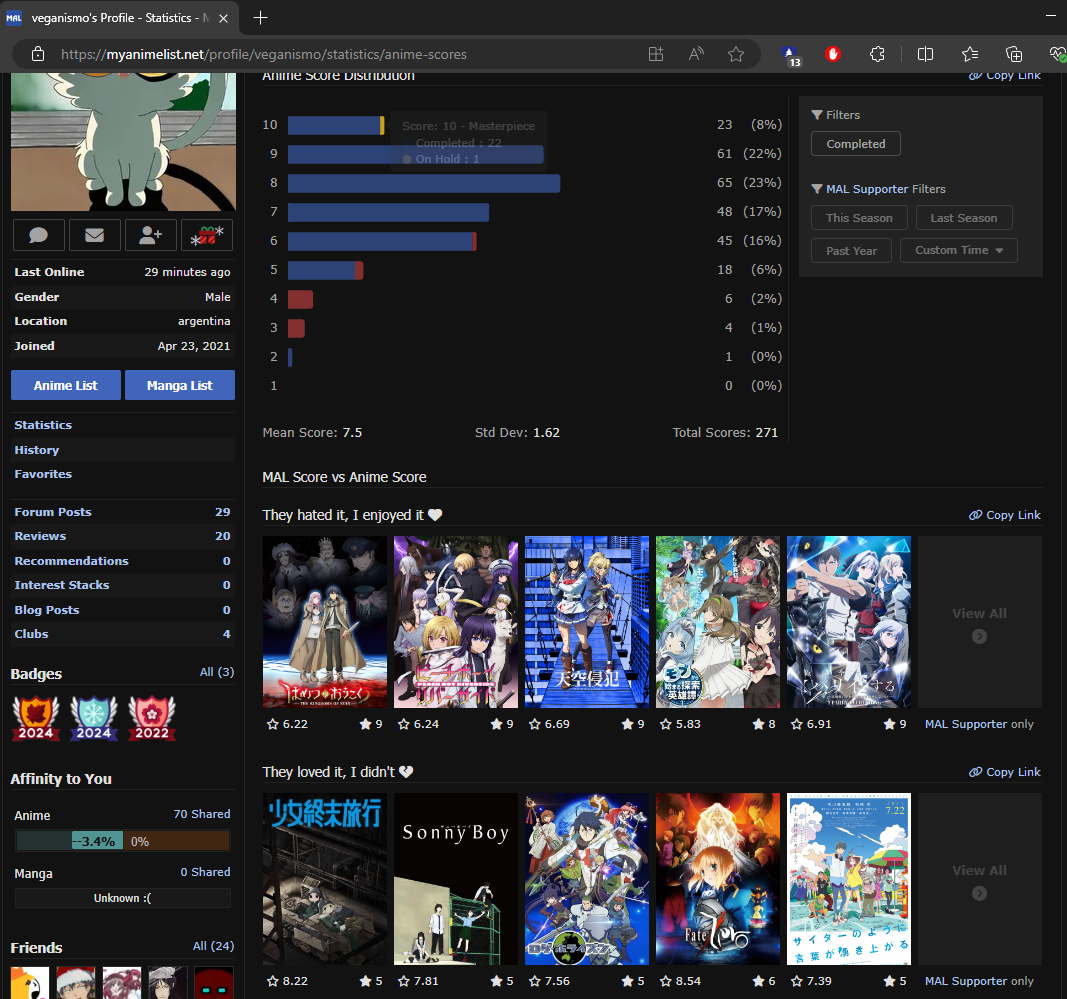This screenshot has width=1067, height=999.
Task: Open the anime poster rated 7.56
Action: [x=587, y=879]
